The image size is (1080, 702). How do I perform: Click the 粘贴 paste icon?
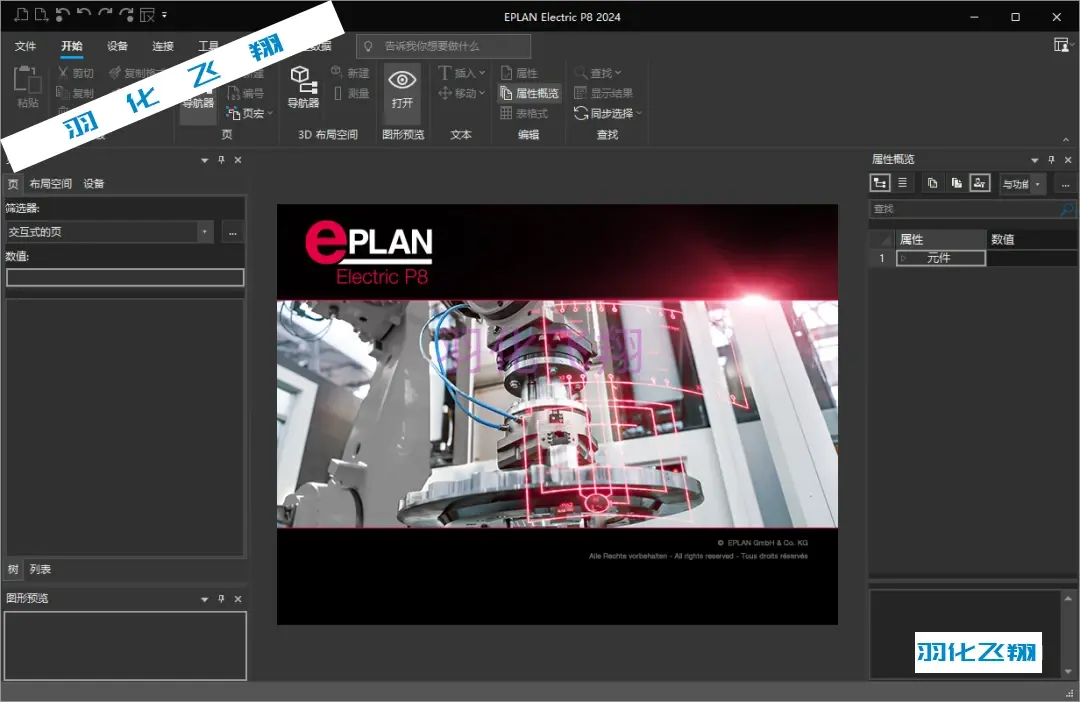click(x=28, y=80)
